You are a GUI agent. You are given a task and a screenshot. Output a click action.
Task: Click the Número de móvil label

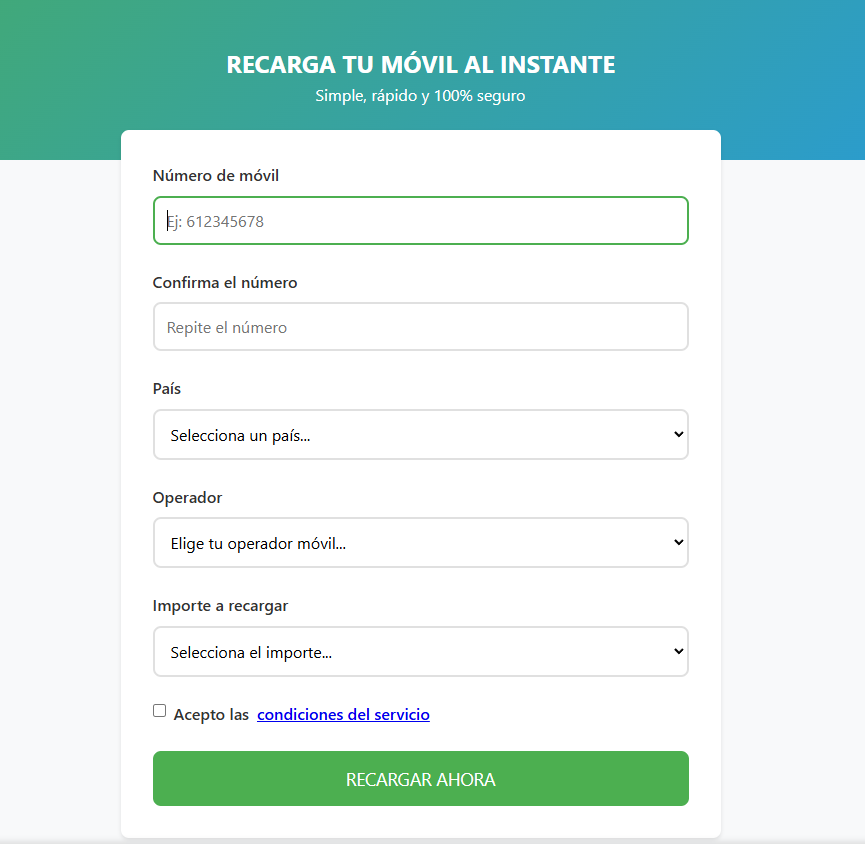[x=215, y=175]
